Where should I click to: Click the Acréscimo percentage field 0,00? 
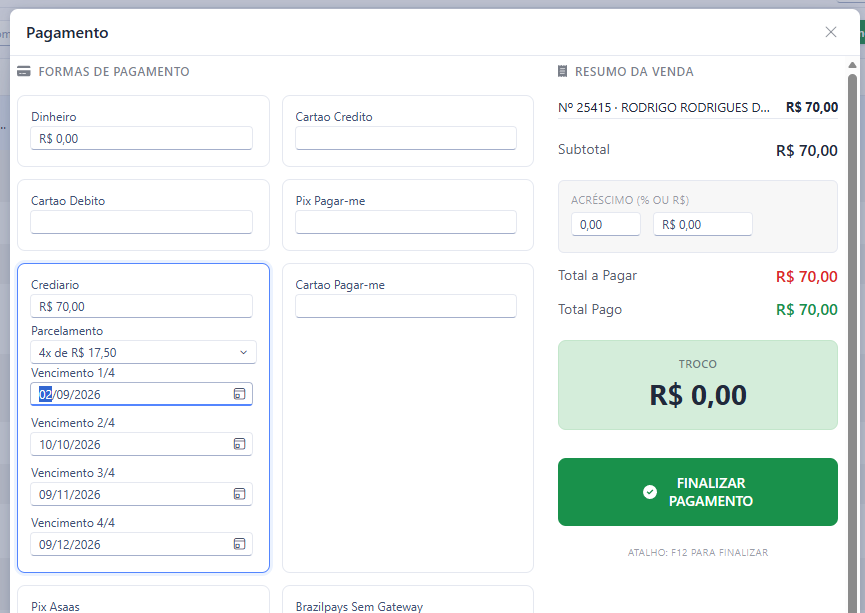tap(606, 225)
